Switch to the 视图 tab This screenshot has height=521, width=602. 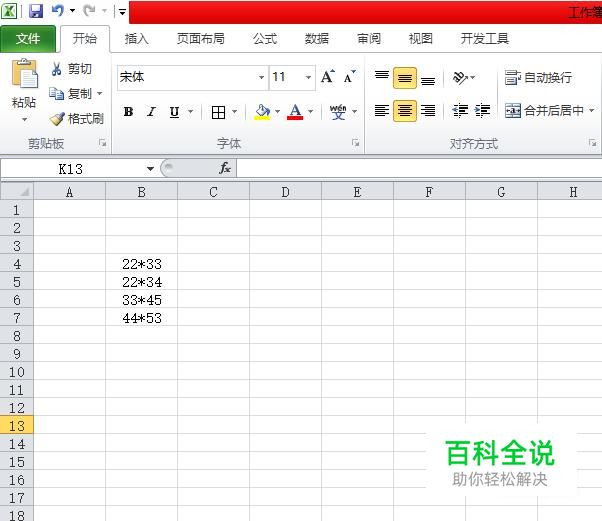[x=421, y=39]
